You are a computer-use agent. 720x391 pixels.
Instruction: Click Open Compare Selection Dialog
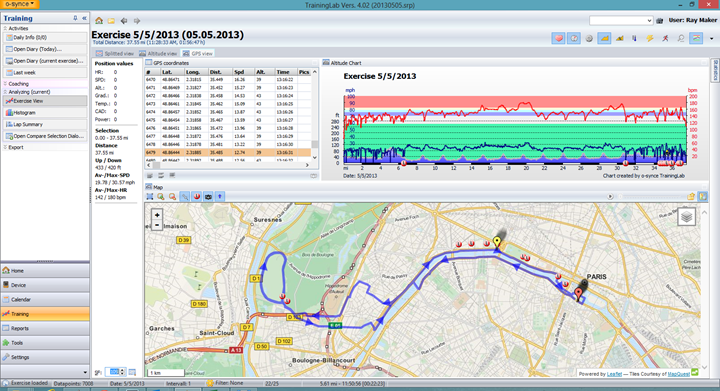click(45, 136)
